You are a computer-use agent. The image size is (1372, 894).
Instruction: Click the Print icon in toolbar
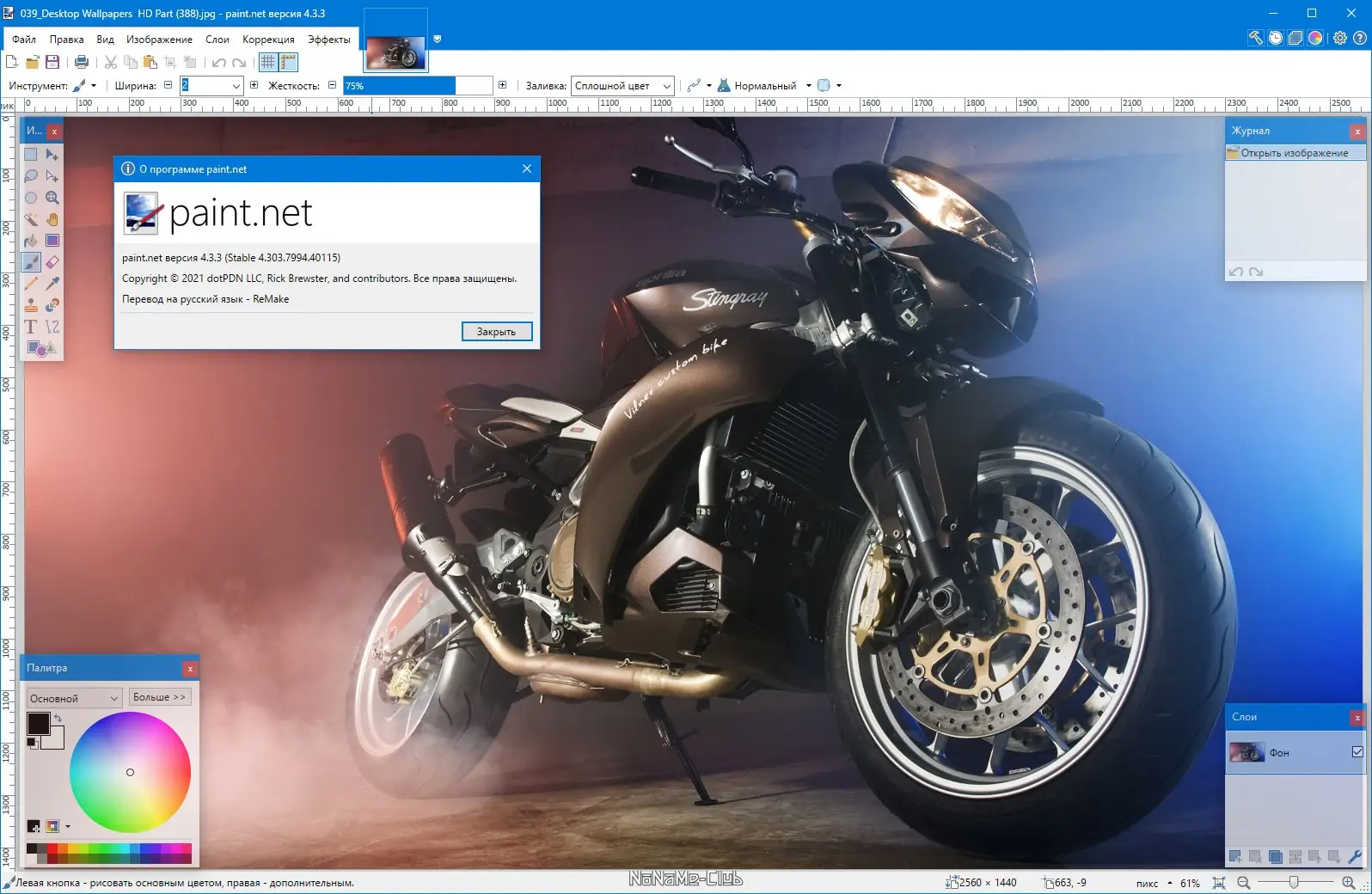tap(82, 62)
